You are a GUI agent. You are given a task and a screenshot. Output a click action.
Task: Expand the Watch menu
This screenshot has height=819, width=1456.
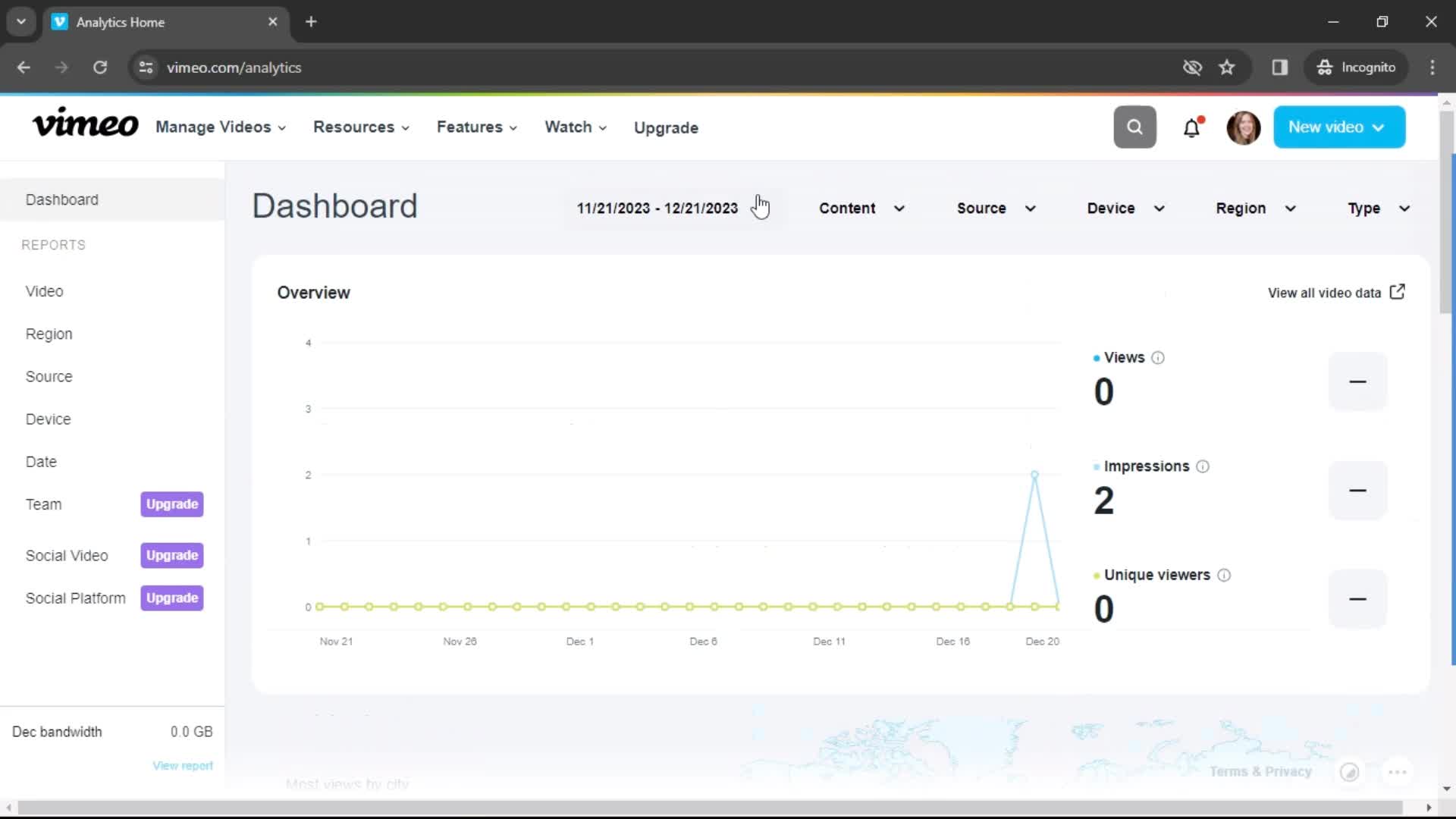(x=576, y=127)
